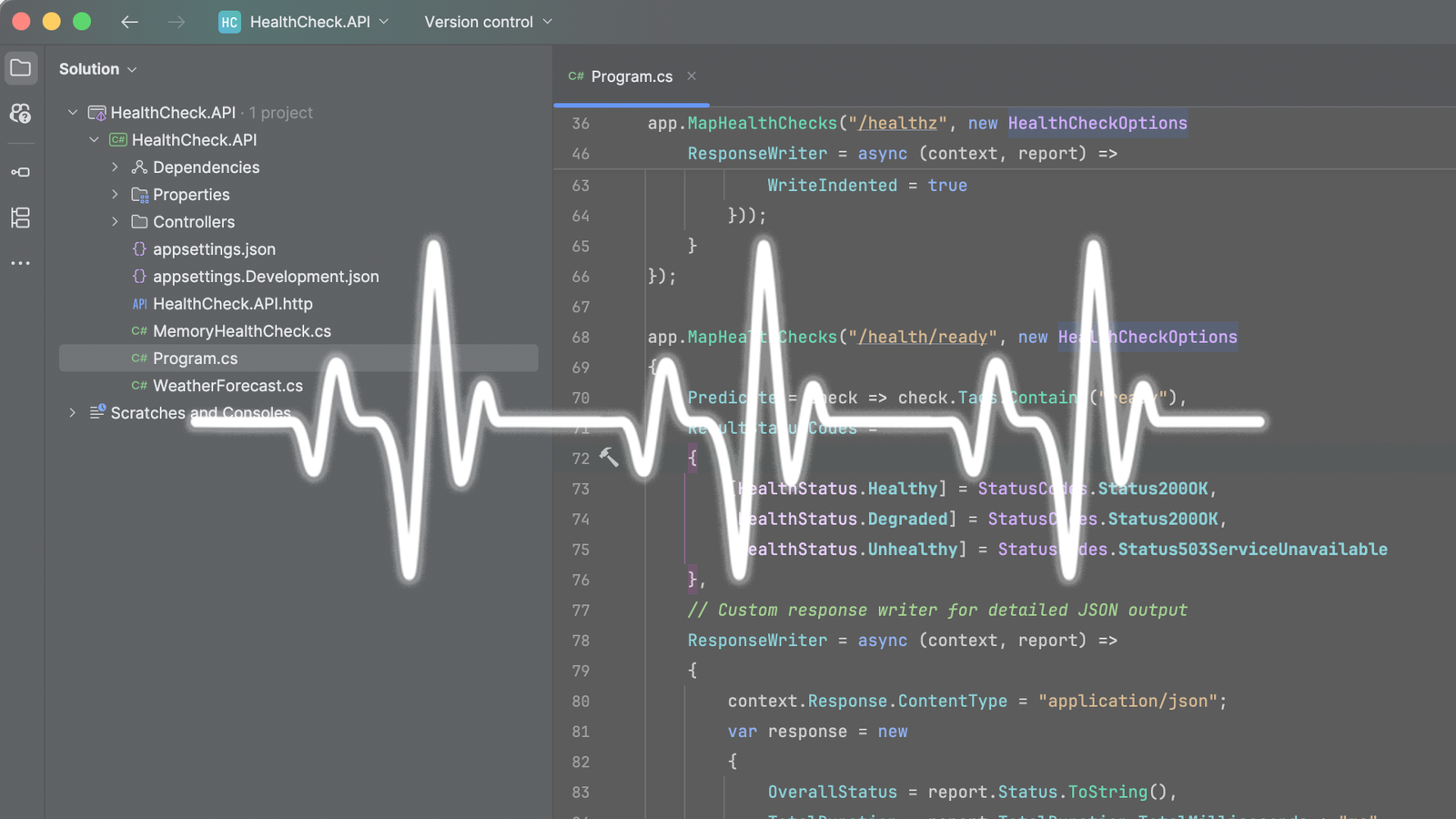The height and width of the screenshot is (819, 1456).
Task: Click the JSON icon for appsettings.Development.json
Action: click(x=139, y=277)
